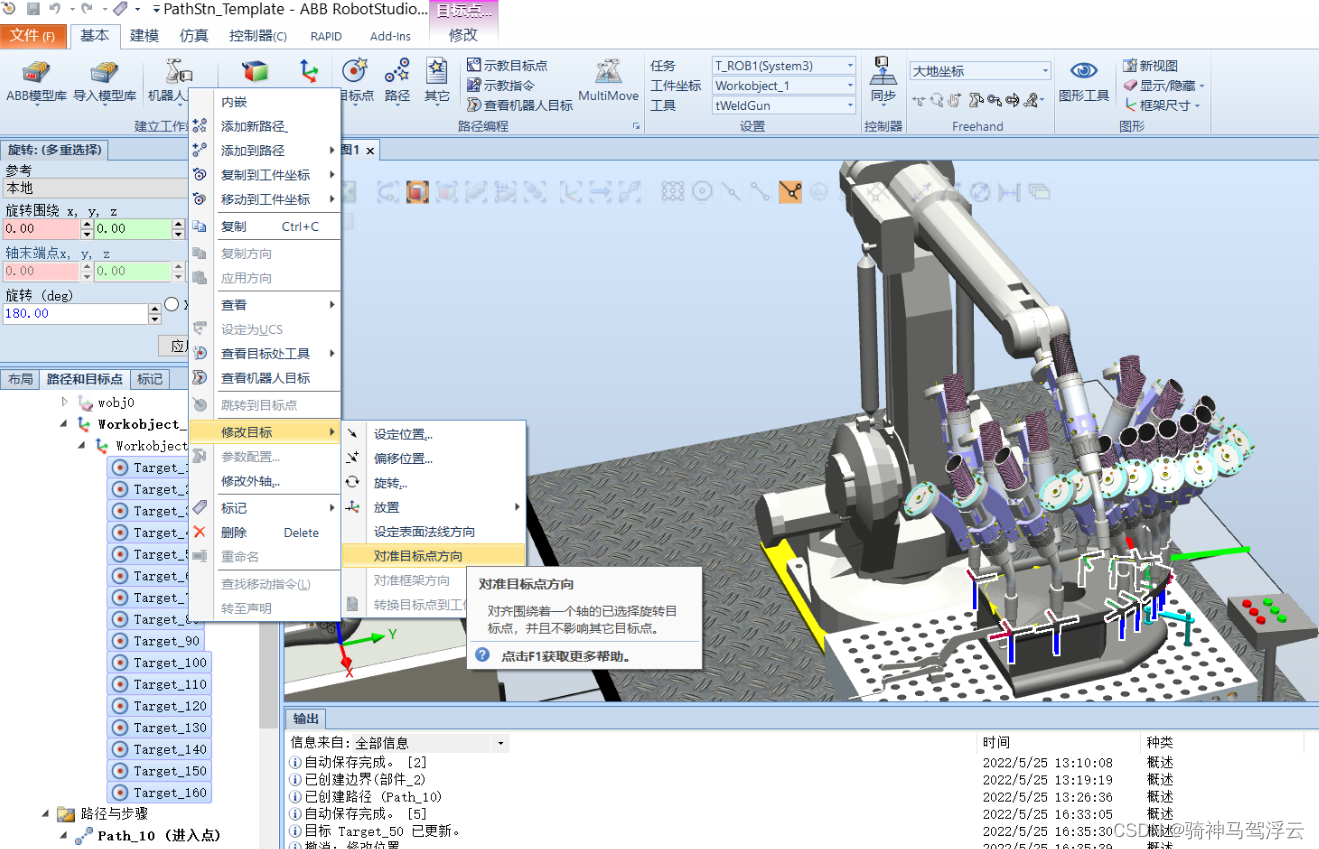Select 偏移位置 in submenu
Image resolution: width=1319 pixels, height=849 pixels.
tap(433, 459)
